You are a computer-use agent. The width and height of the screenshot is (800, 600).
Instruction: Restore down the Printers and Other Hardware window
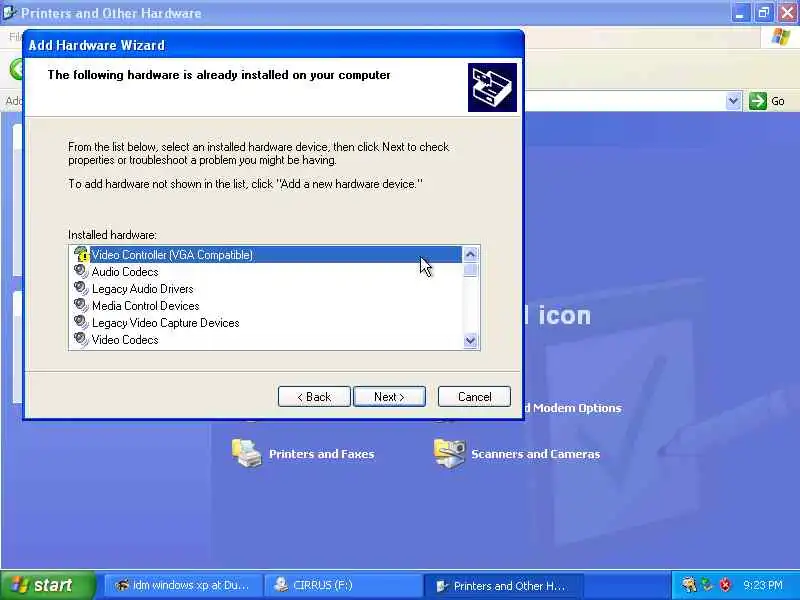[x=763, y=13]
